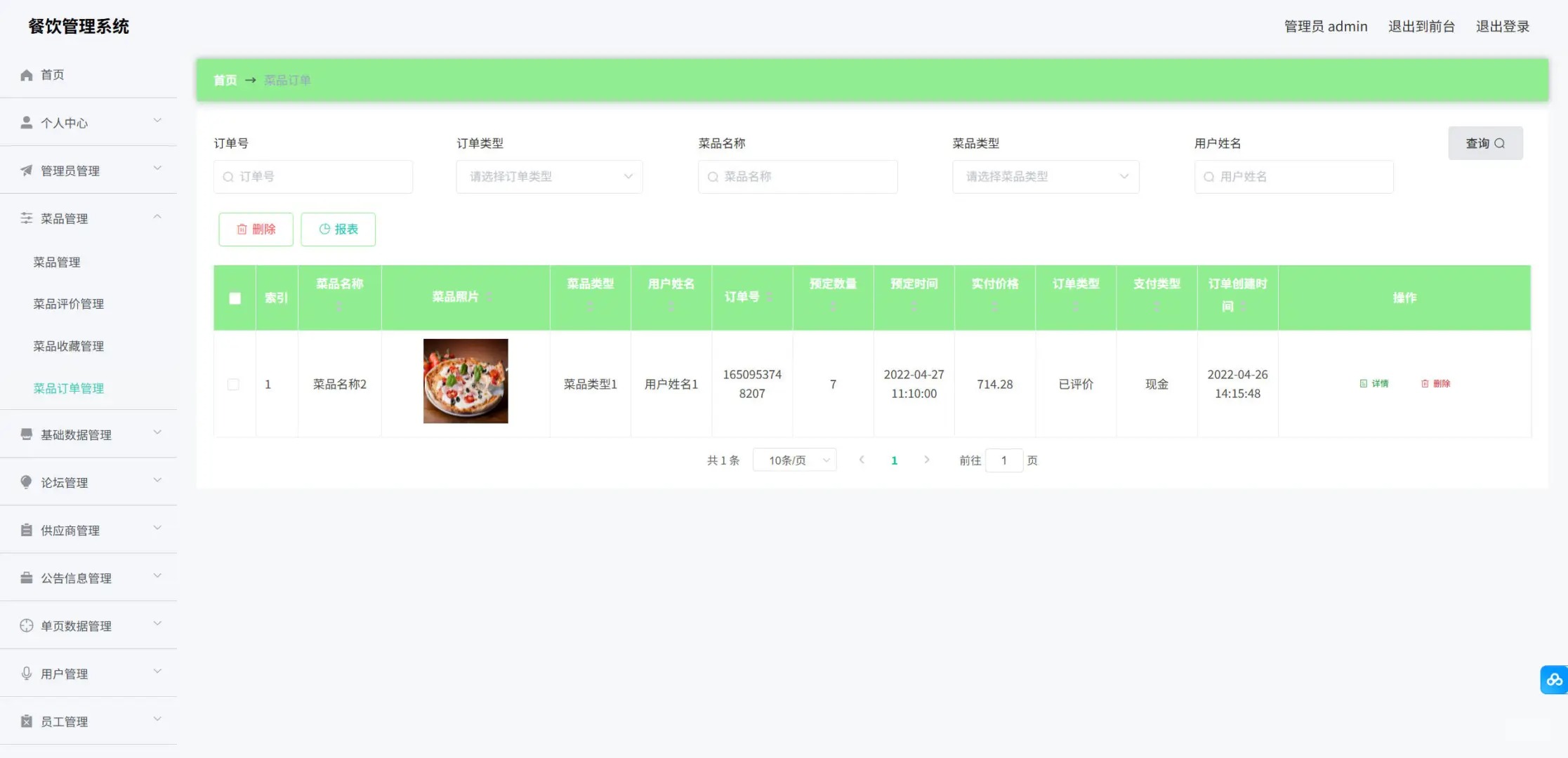Screen dimensions: 1568x758
Task: Click 退出到前台 link in header
Action: [1421, 27]
